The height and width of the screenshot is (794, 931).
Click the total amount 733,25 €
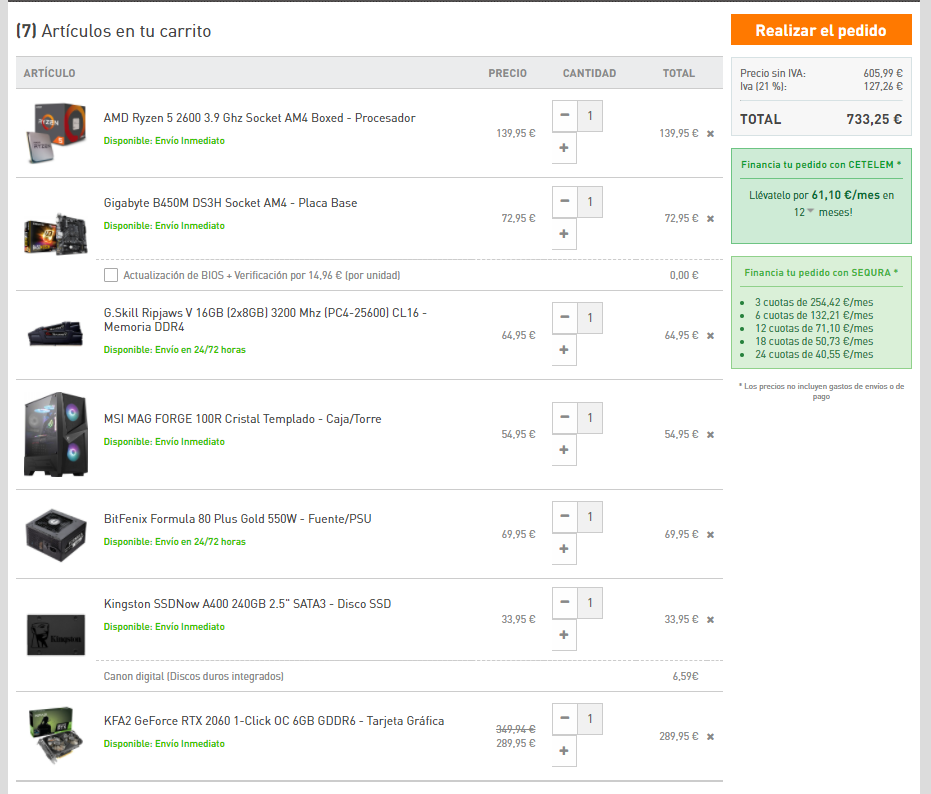874,119
